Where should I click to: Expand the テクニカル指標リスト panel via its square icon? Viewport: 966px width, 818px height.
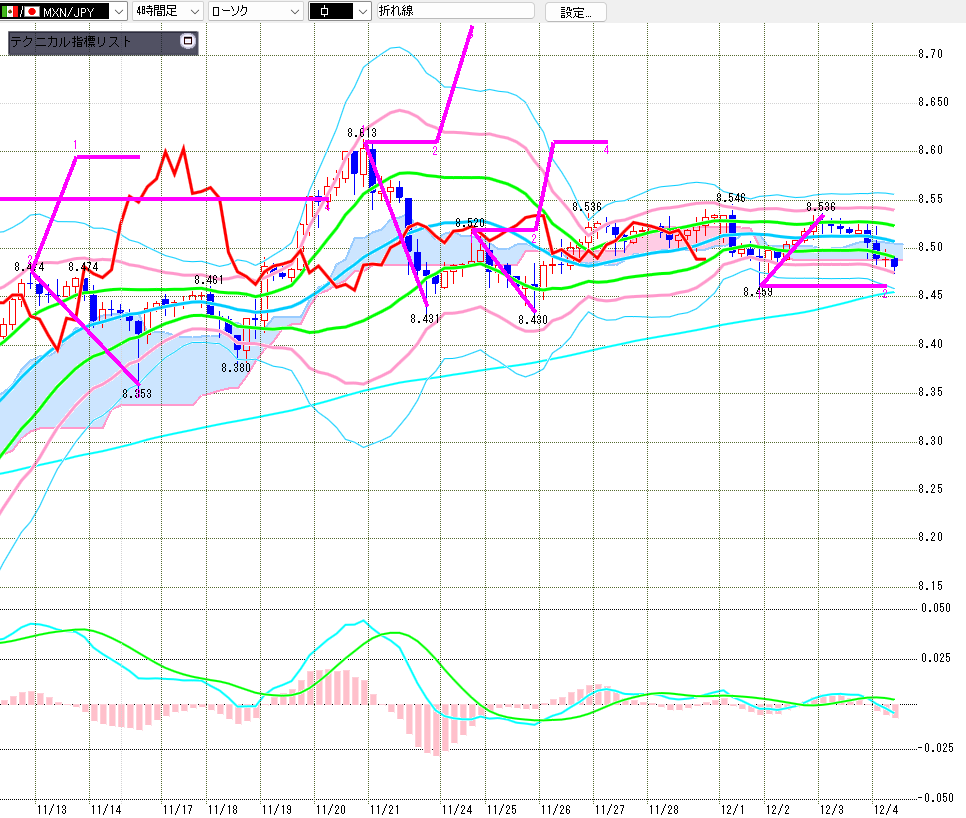tap(187, 42)
